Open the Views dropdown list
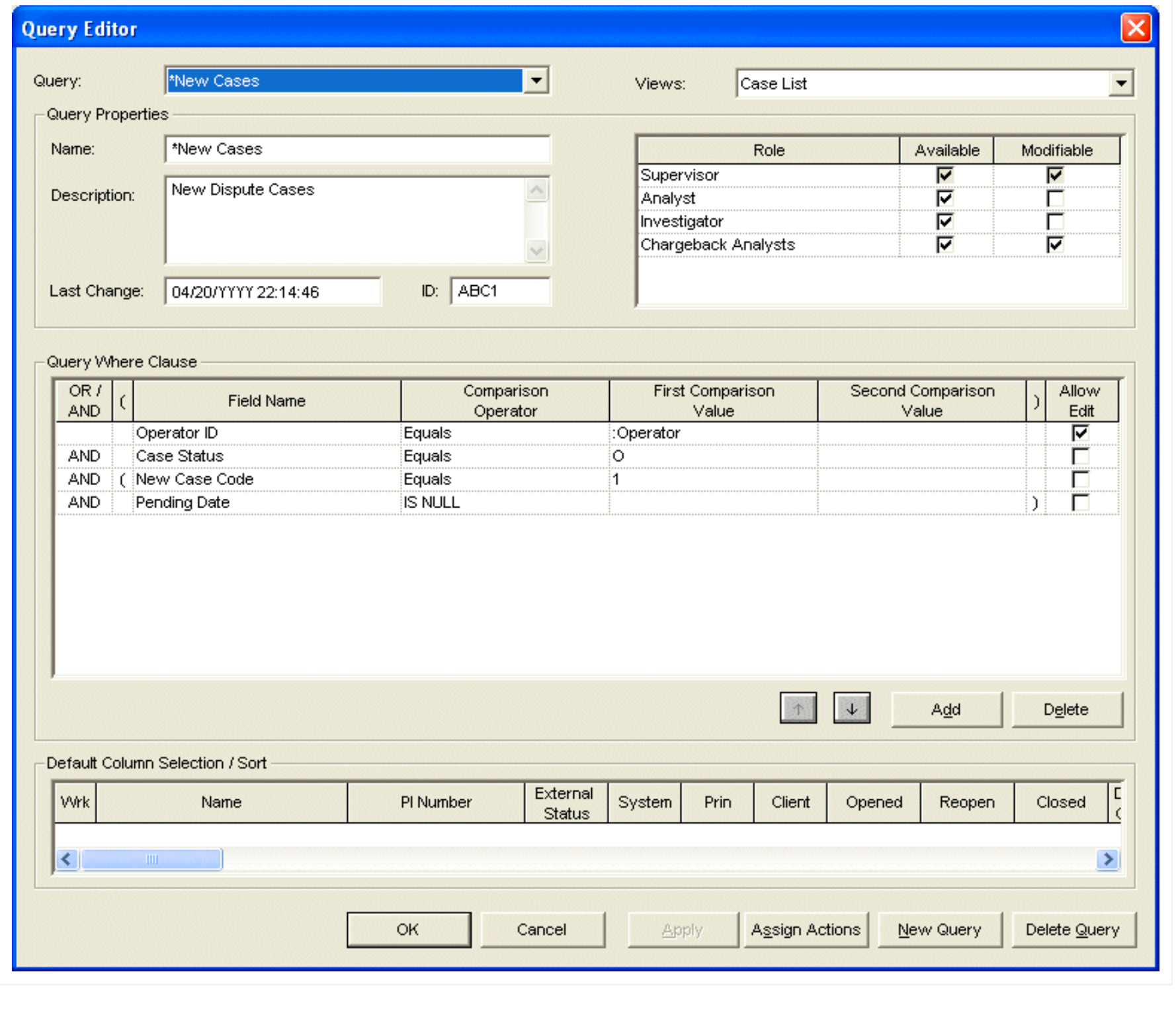1176x1019 pixels. (1120, 83)
